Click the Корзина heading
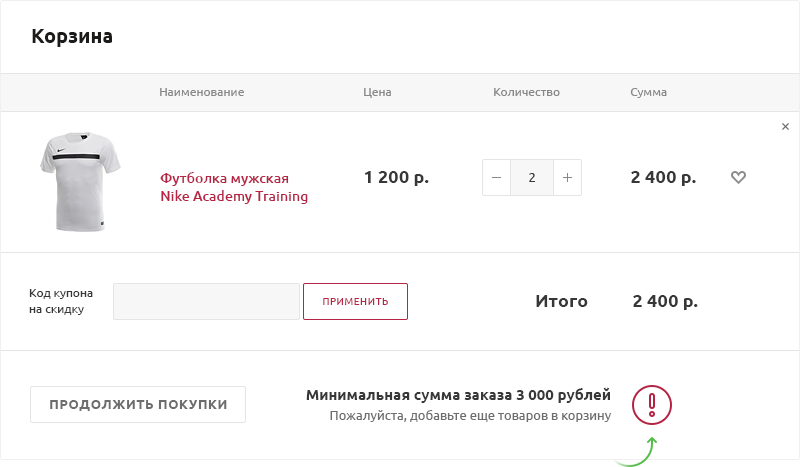The image size is (800, 467). (72, 37)
